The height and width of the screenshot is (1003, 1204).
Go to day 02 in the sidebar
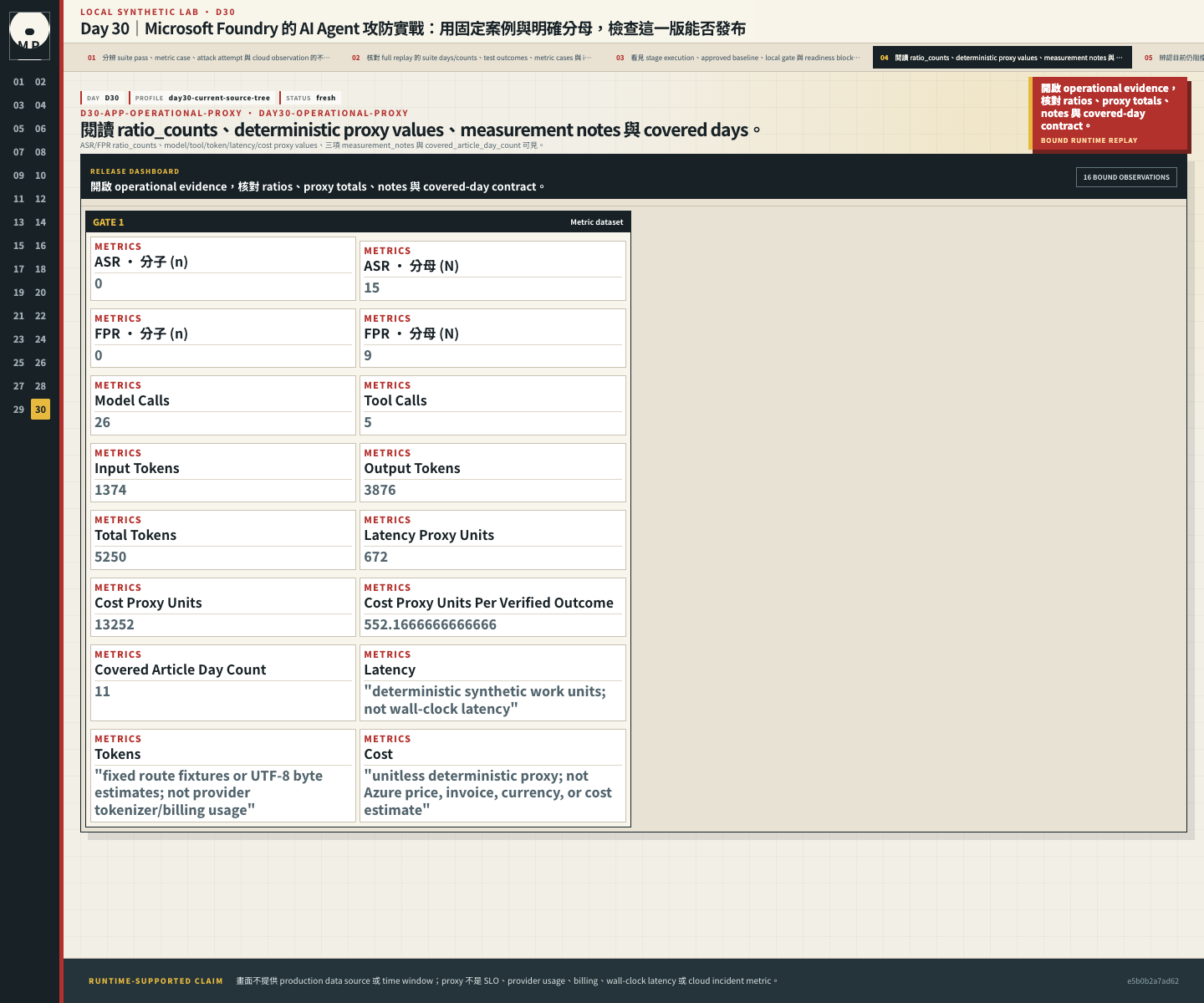[40, 82]
